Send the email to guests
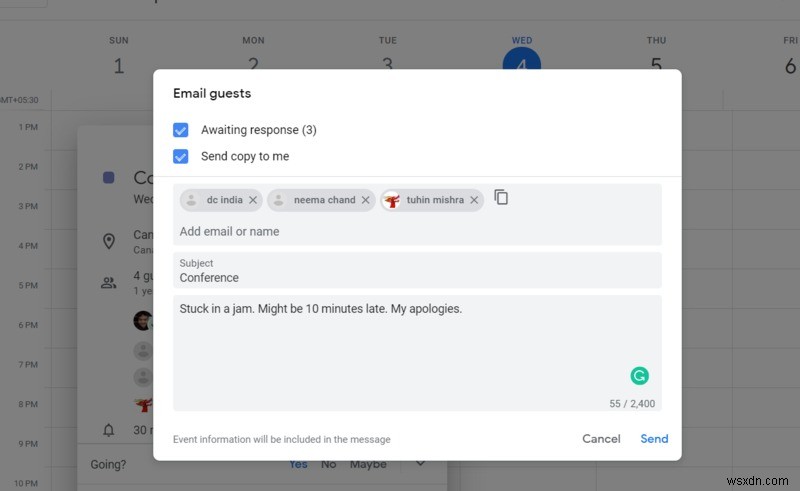This screenshot has height=491, width=800. pyautogui.click(x=654, y=438)
